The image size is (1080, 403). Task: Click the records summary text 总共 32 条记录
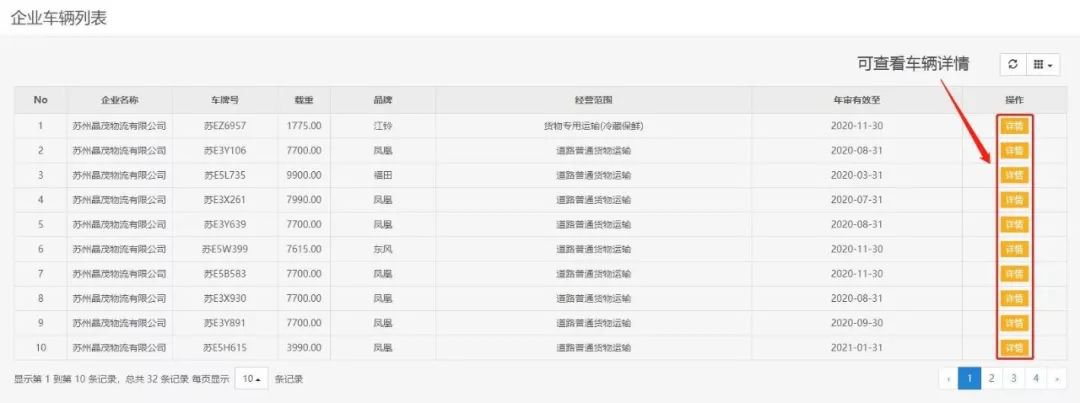[156, 379]
